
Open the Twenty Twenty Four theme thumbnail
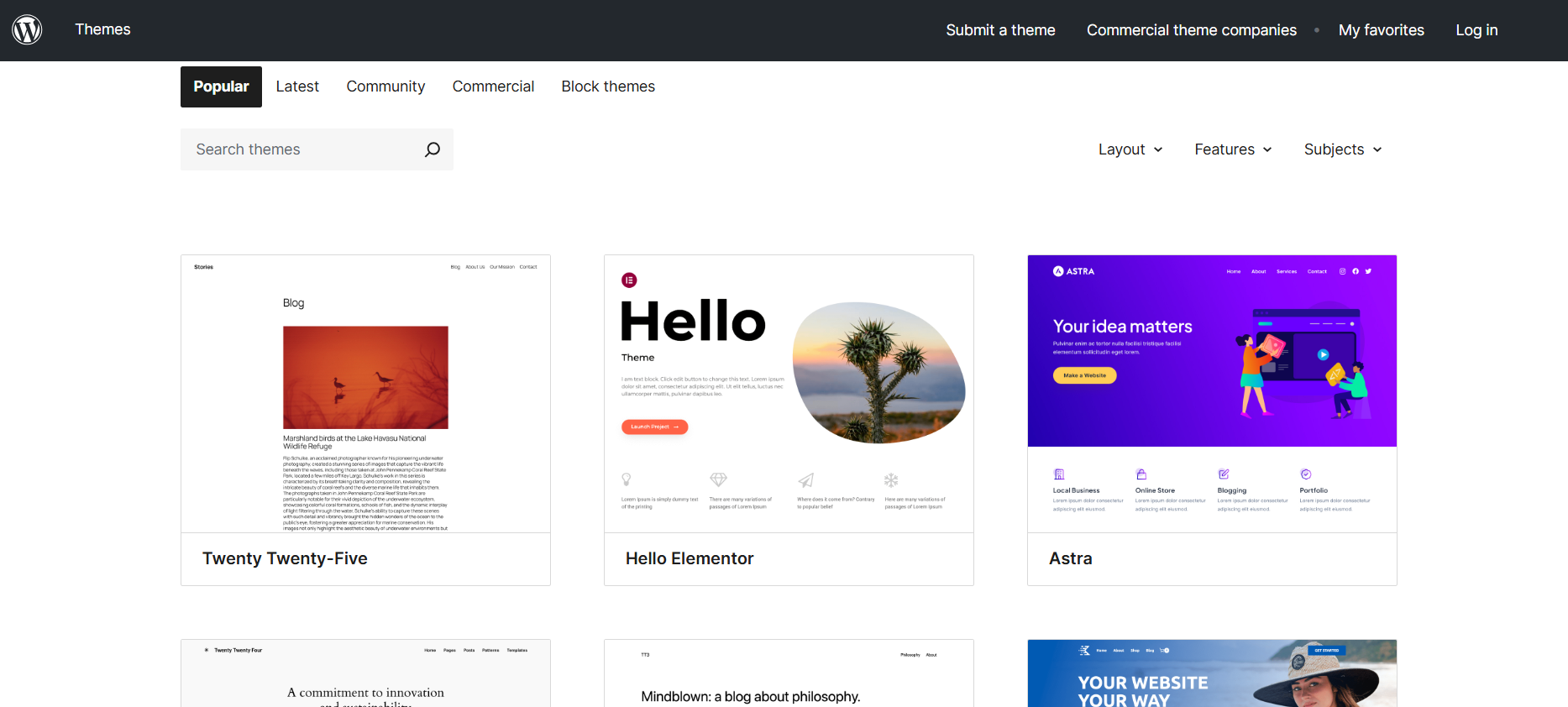pos(365,673)
